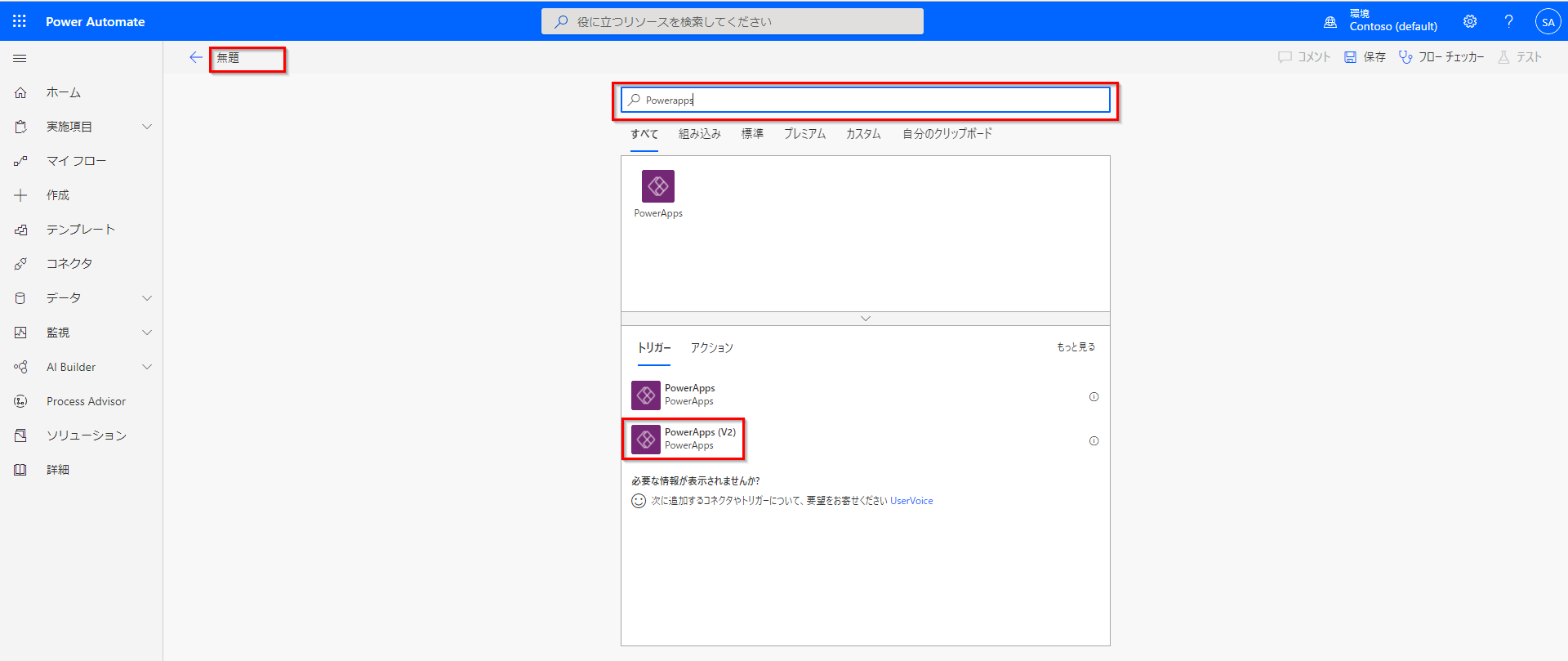Viewport: 1568px width, 661px height.
Task: Click the save disk icon
Action: point(1350,57)
